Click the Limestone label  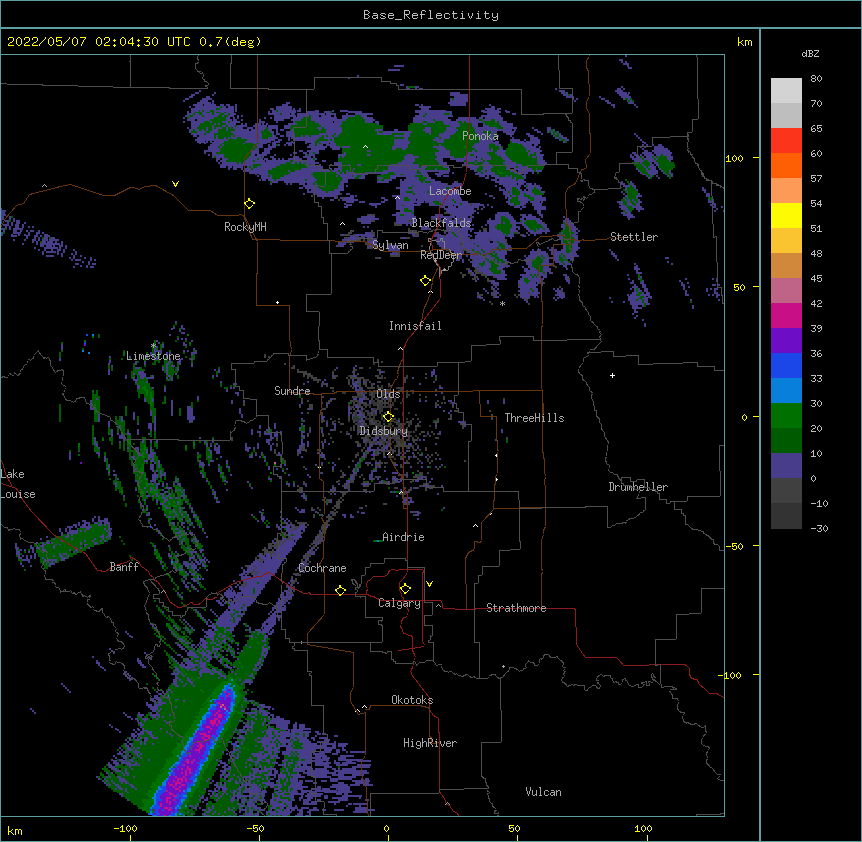pyautogui.click(x=153, y=356)
